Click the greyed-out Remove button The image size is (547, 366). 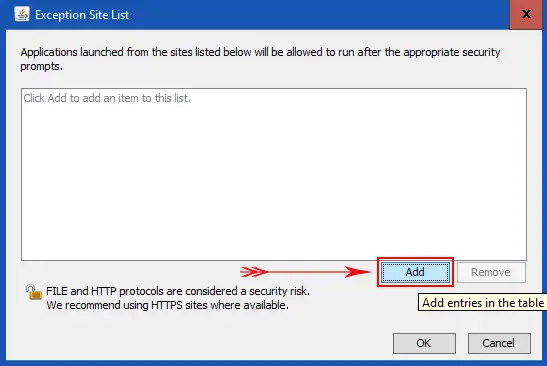[491, 272]
